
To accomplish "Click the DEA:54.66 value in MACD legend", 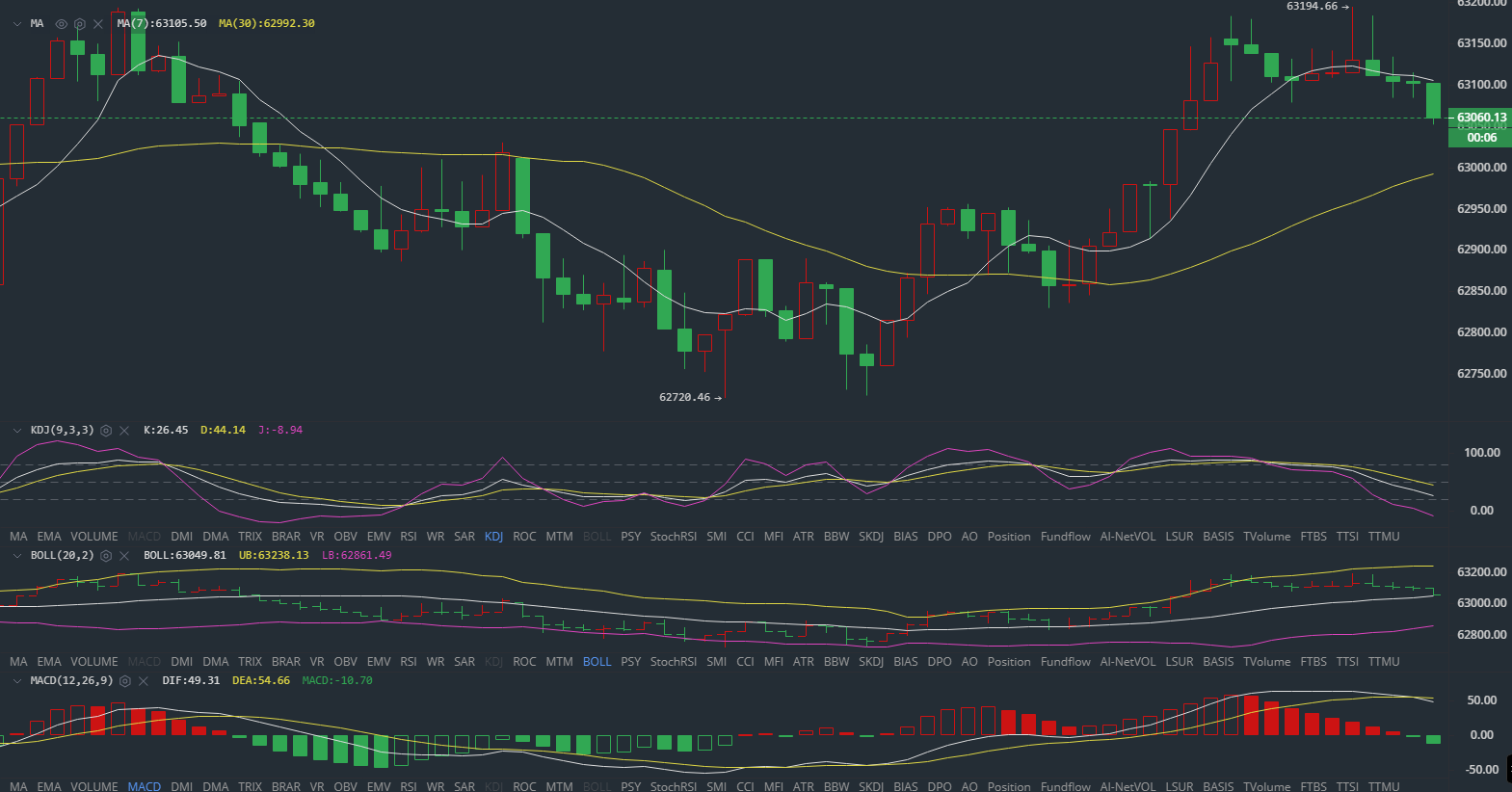I will coord(261,680).
